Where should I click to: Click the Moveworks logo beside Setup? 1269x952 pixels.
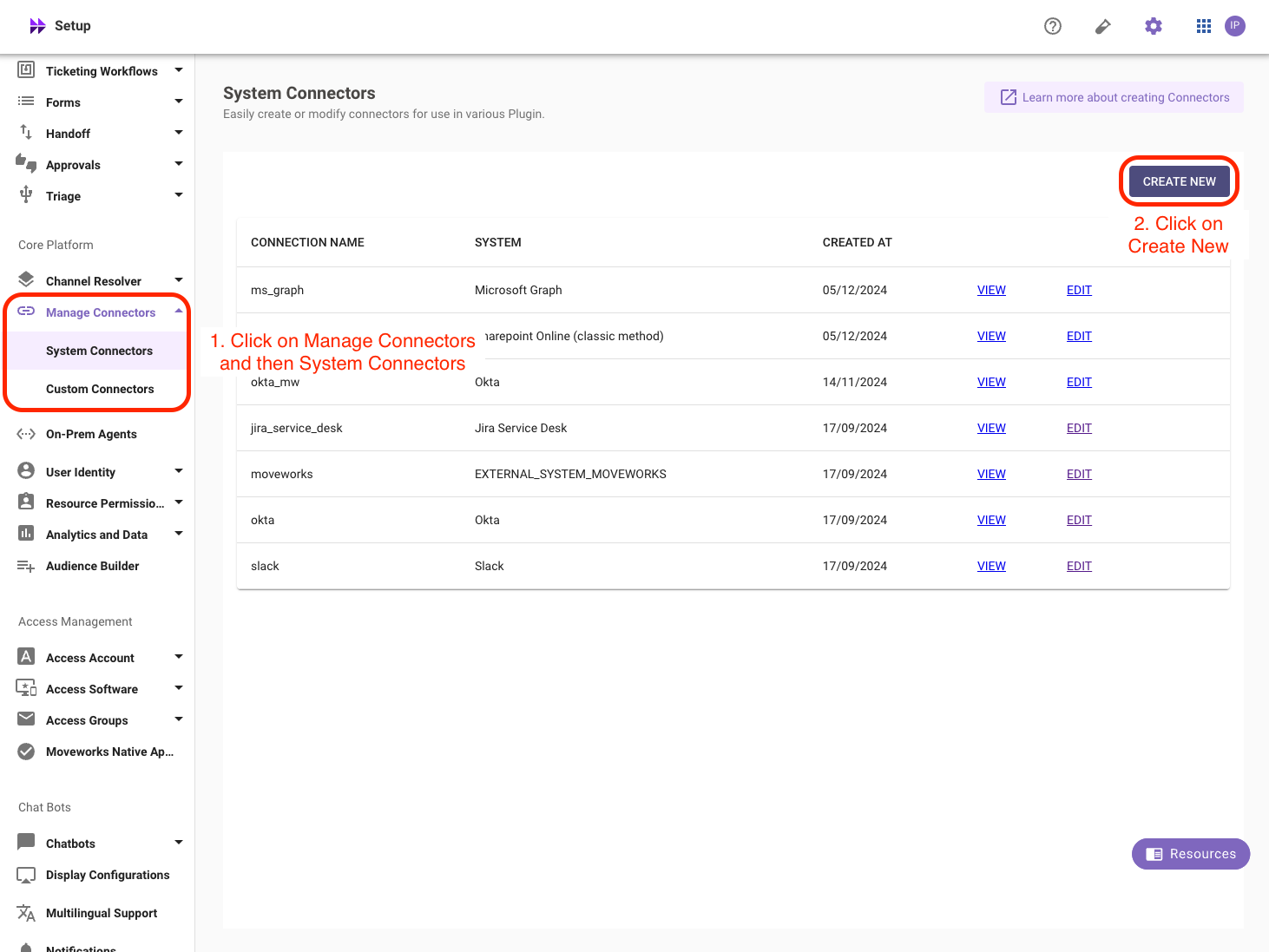point(37,26)
